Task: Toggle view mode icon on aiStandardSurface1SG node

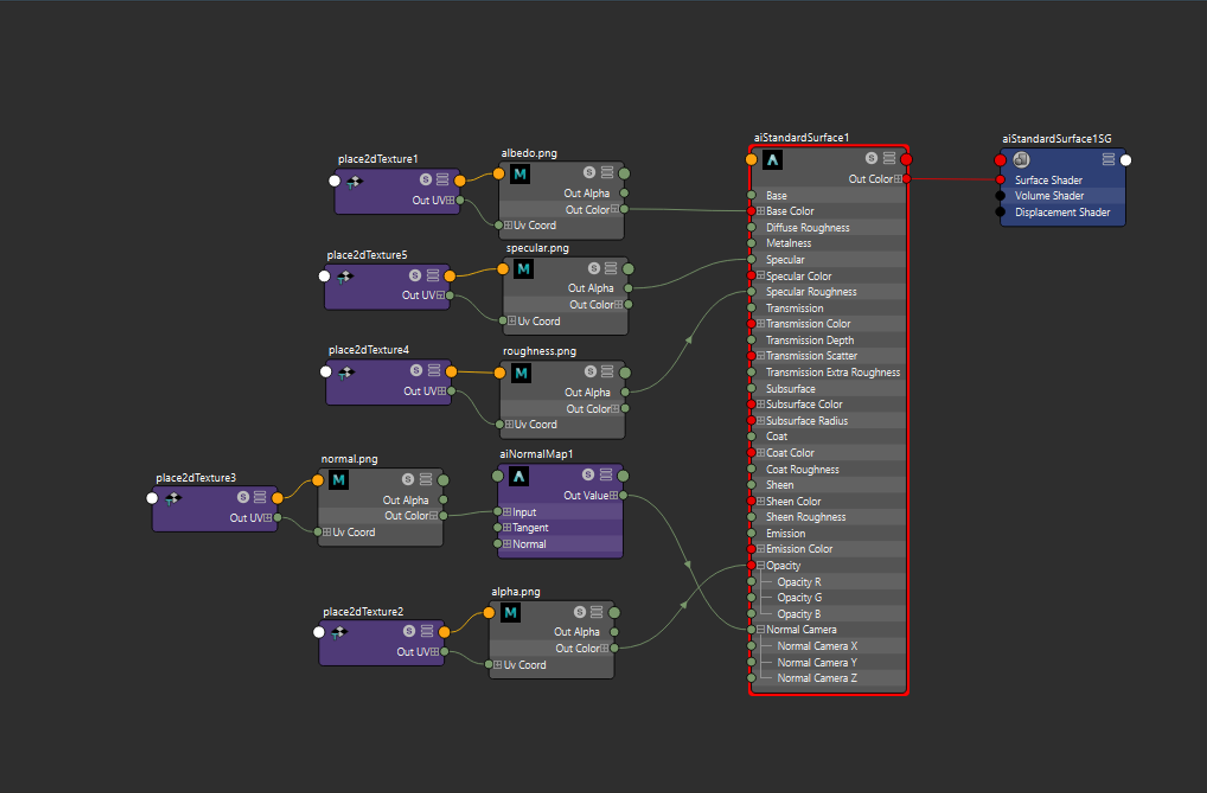Action: click(x=1108, y=159)
